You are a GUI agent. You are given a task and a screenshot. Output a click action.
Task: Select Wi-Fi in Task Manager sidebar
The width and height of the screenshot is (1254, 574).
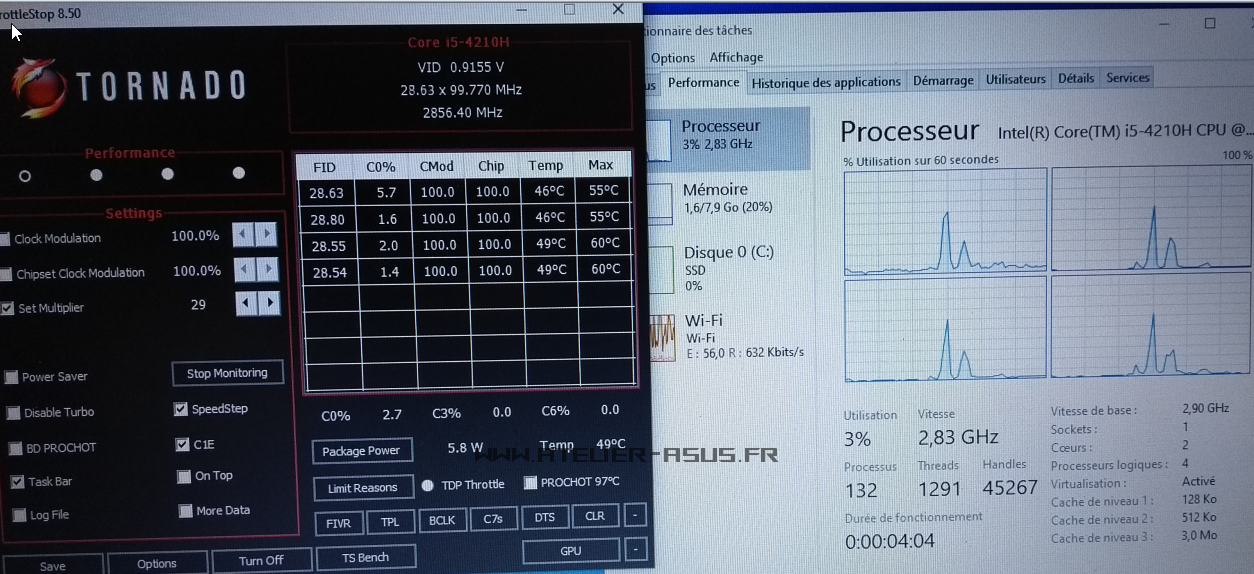tap(729, 336)
